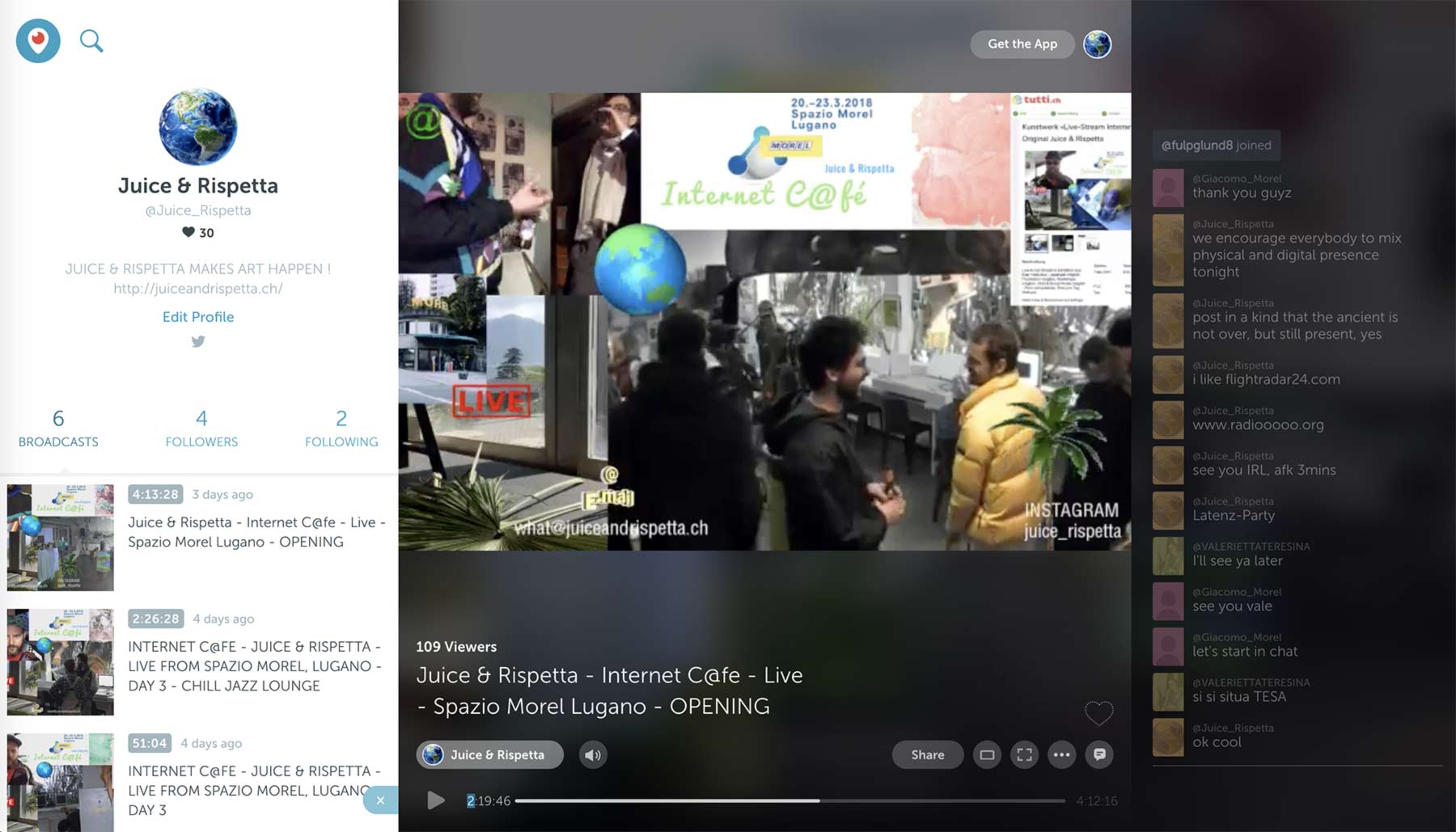Enter theater mode on the player
This screenshot has width=1456, height=832.
point(987,754)
